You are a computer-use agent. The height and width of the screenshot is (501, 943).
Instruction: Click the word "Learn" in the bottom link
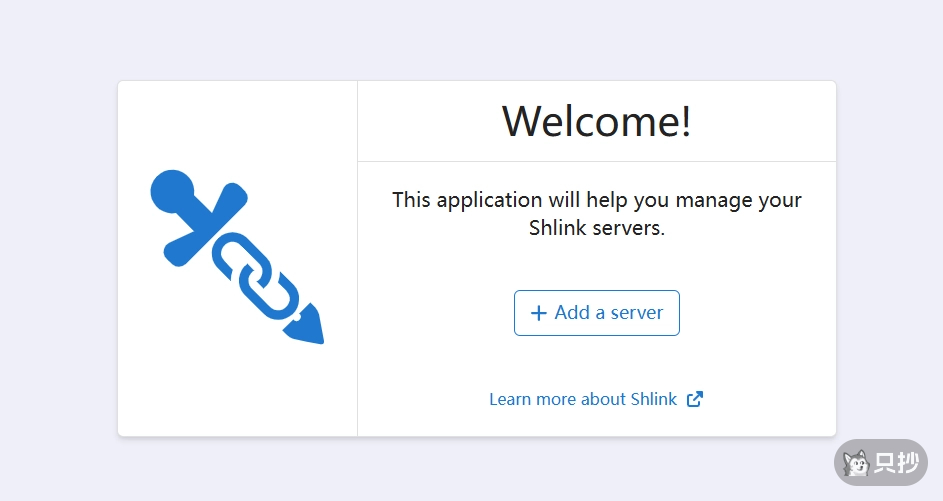[x=510, y=399]
